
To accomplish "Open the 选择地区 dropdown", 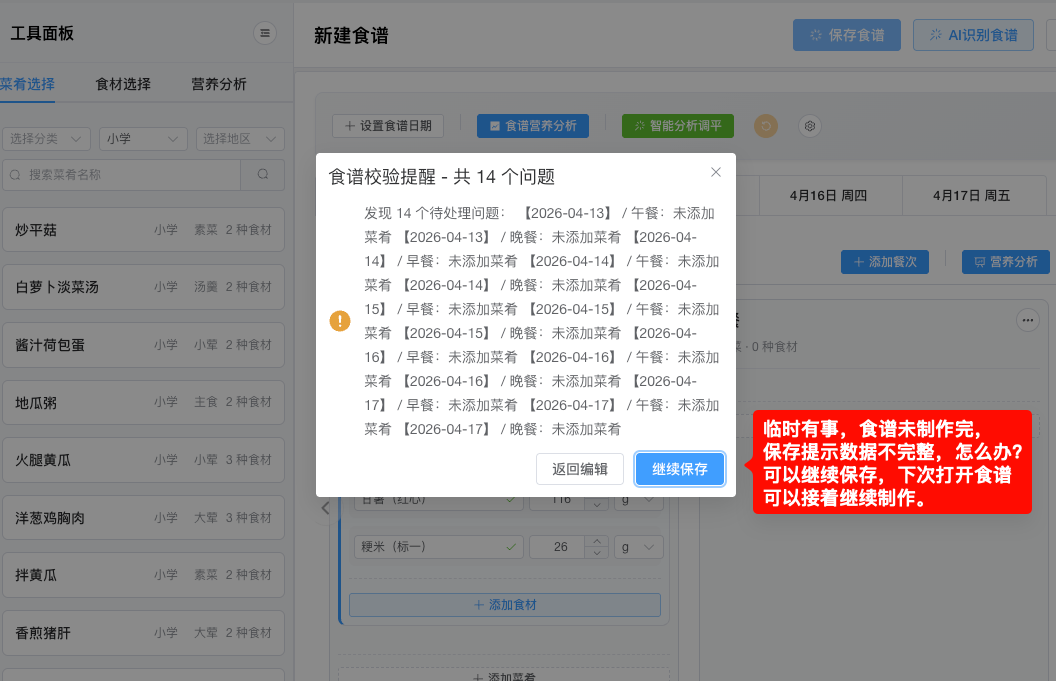I will coord(240,138).
